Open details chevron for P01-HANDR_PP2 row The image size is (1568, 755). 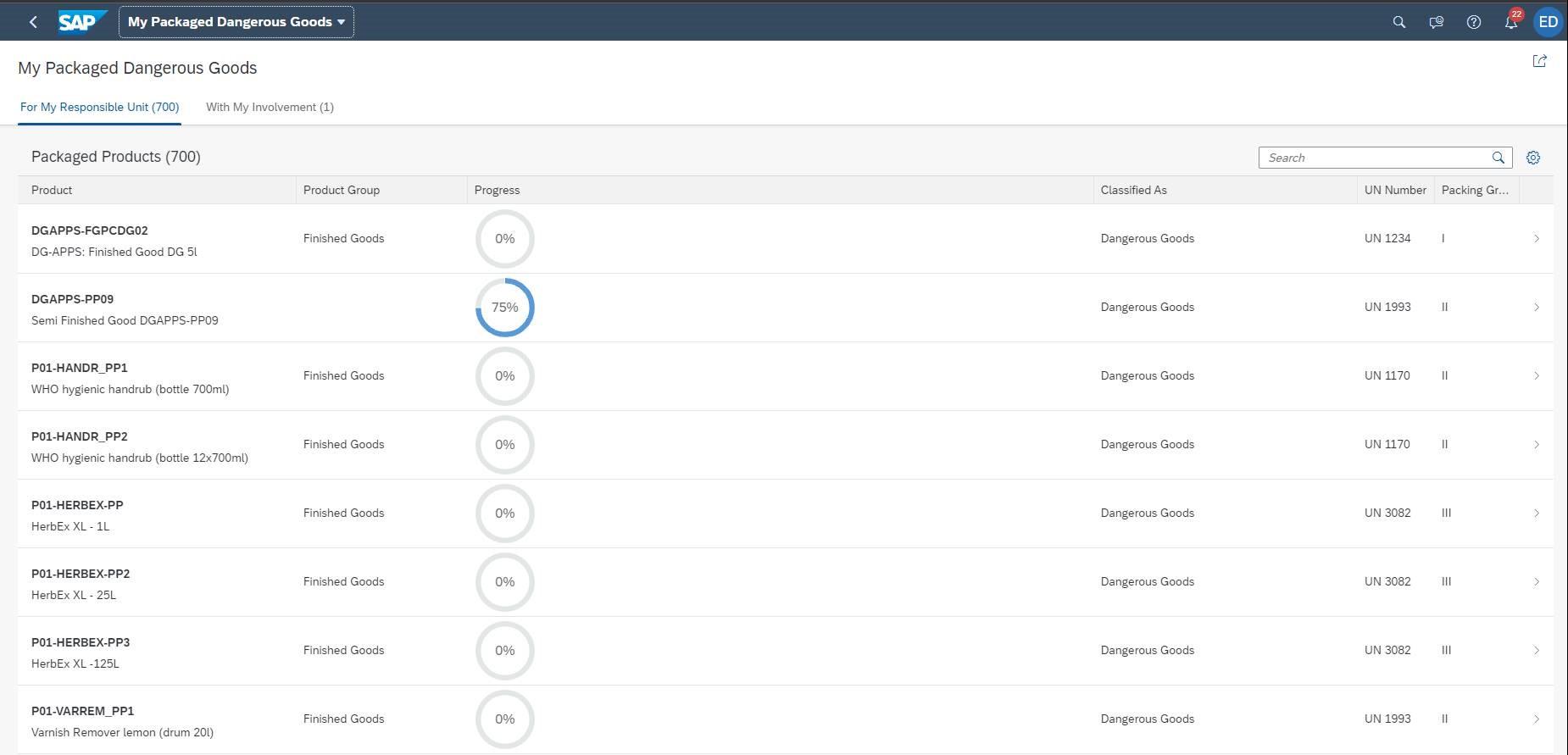click(1537, 445)
